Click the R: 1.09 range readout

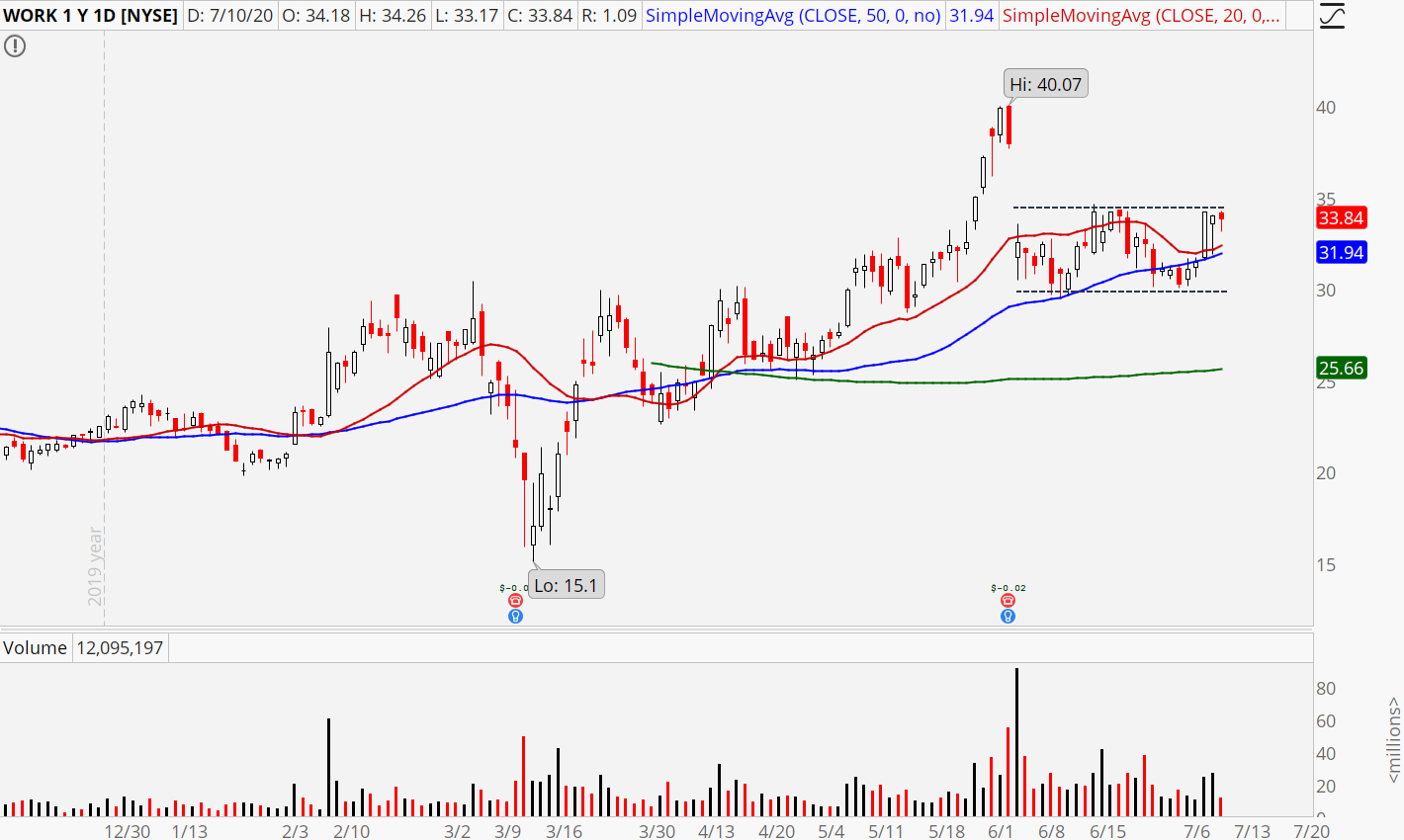click(x=609, y=16)
